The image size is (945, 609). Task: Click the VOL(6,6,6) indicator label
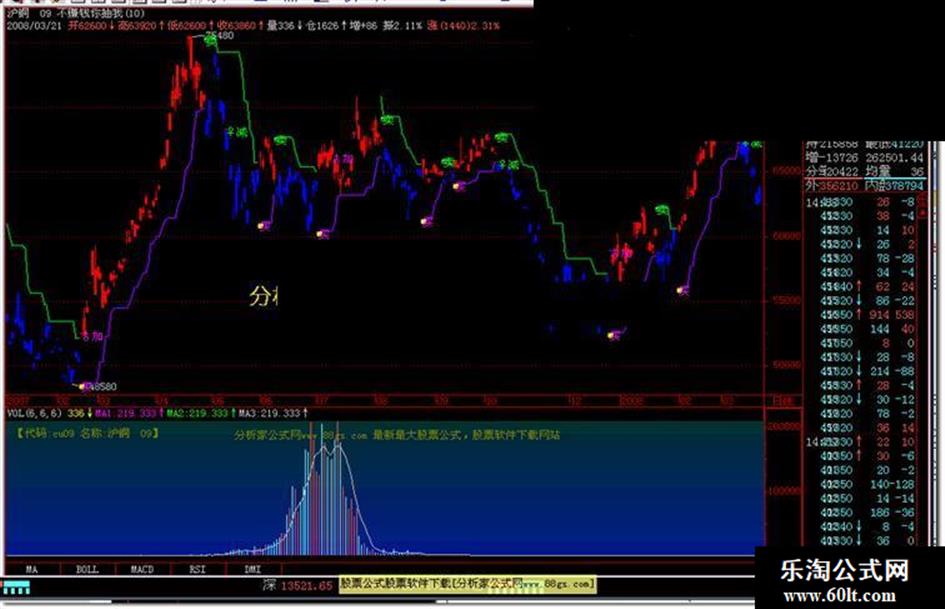pos(34,413)
